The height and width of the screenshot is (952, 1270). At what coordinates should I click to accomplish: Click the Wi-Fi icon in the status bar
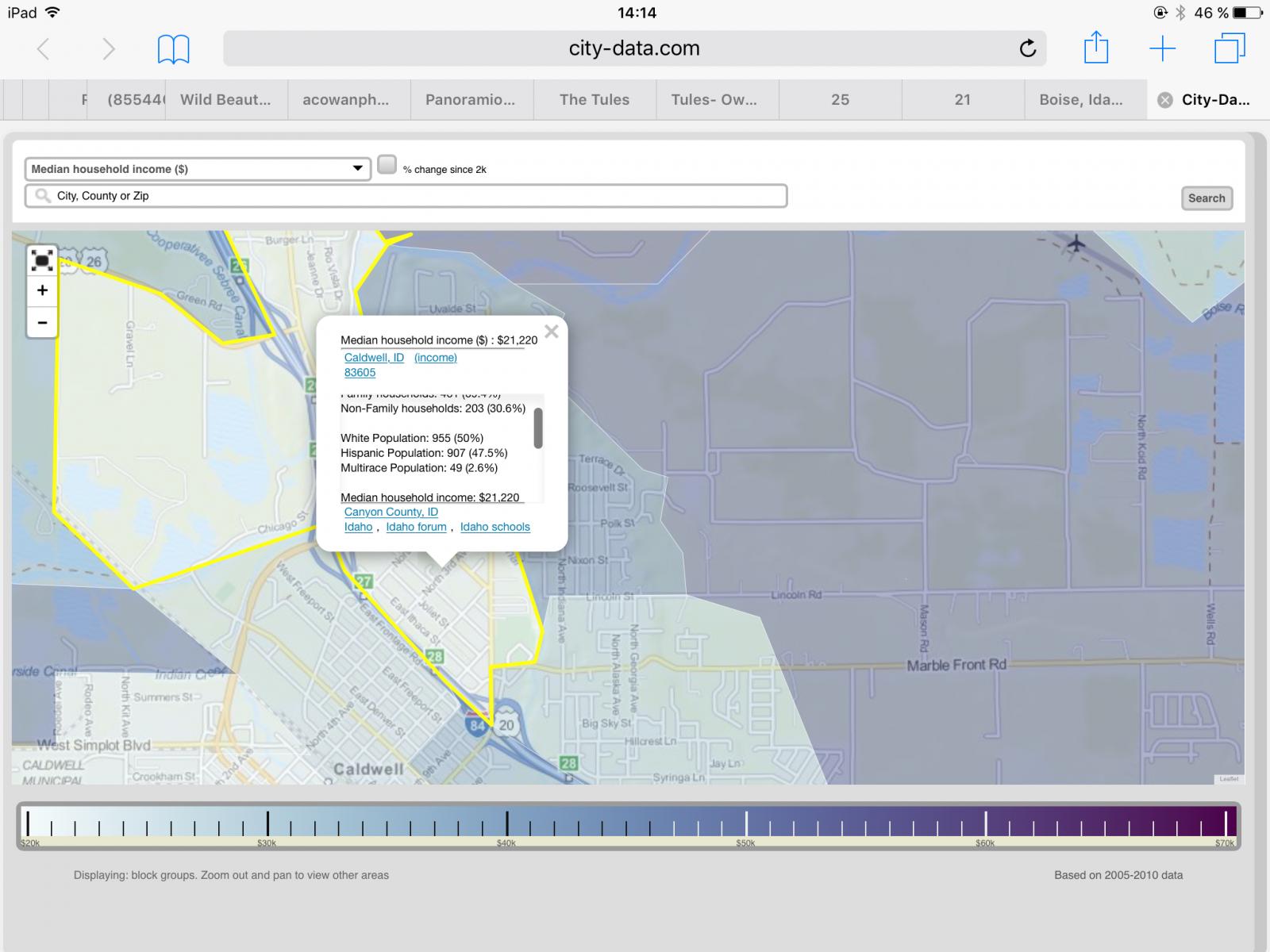coord(52,13)
